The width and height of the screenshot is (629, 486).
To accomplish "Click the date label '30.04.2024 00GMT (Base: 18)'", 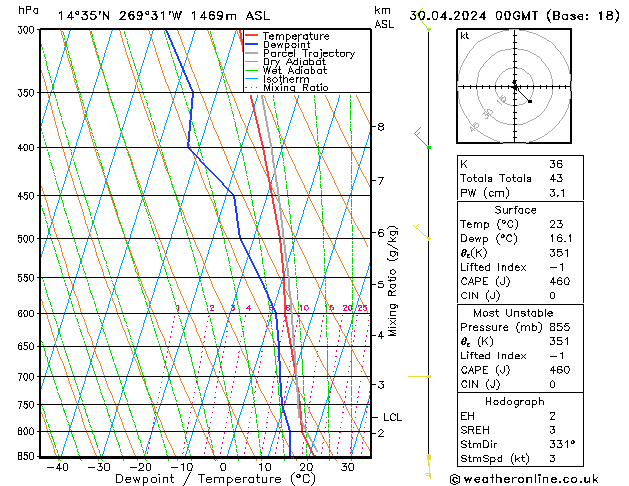I will tap(515, 16).
